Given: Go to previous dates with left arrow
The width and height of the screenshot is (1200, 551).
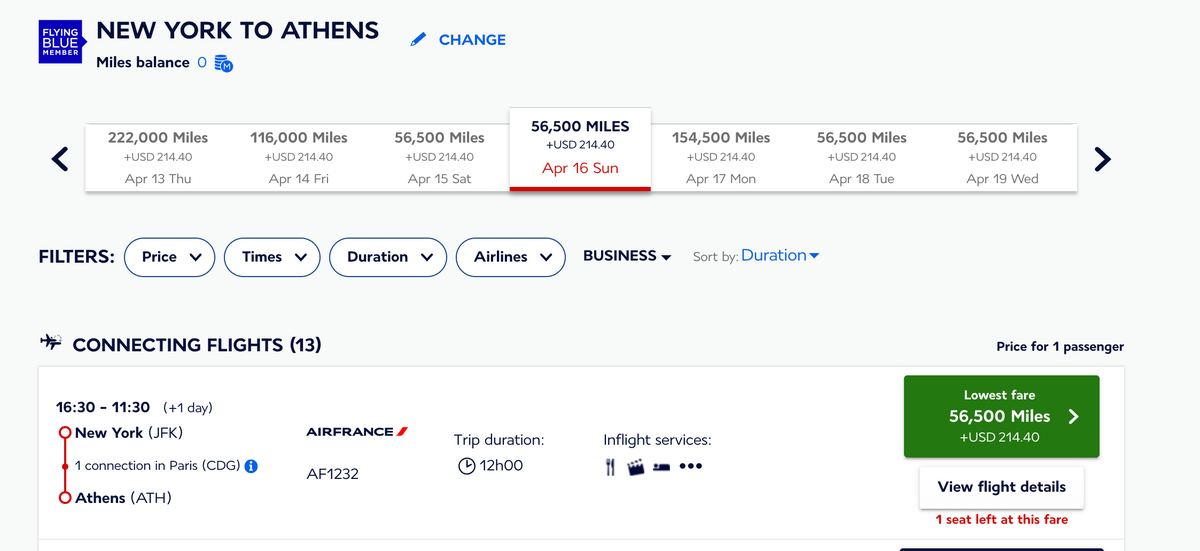Looking at the screenshot, I should pos(60,158).
